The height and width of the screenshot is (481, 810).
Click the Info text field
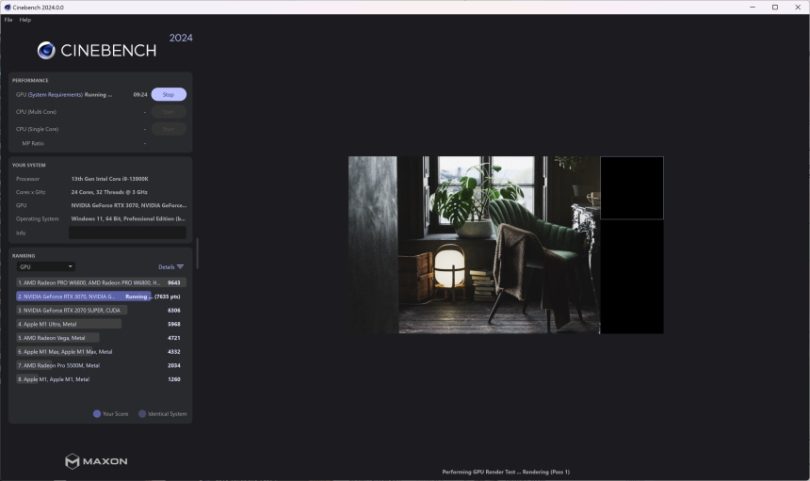[127, 232]
